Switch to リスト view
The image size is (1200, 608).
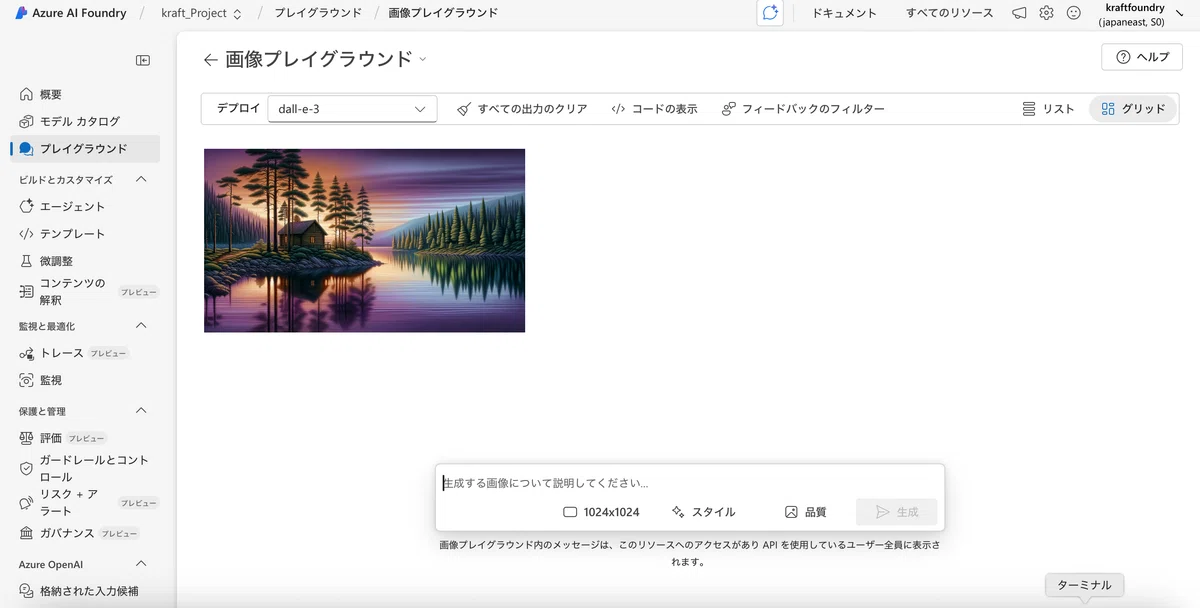click(x=1048, y=109)
